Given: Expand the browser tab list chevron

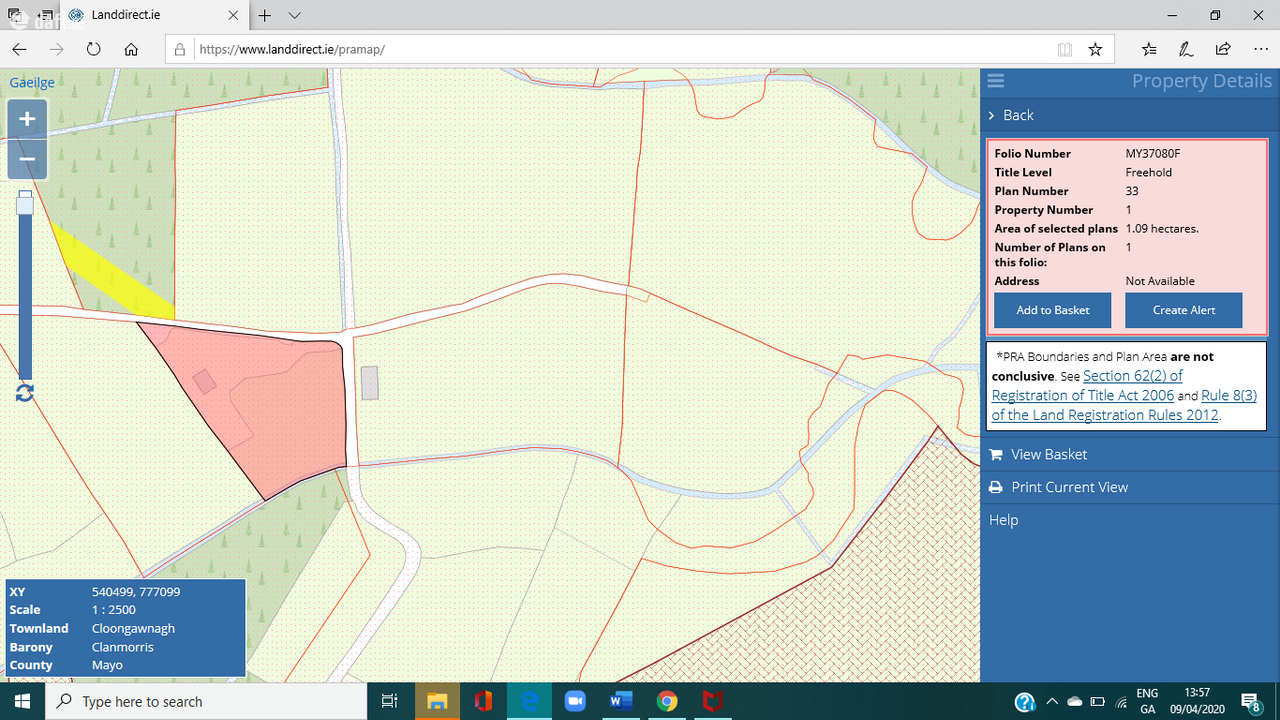Looking at the screenshot, I should (x=295, y=16).
